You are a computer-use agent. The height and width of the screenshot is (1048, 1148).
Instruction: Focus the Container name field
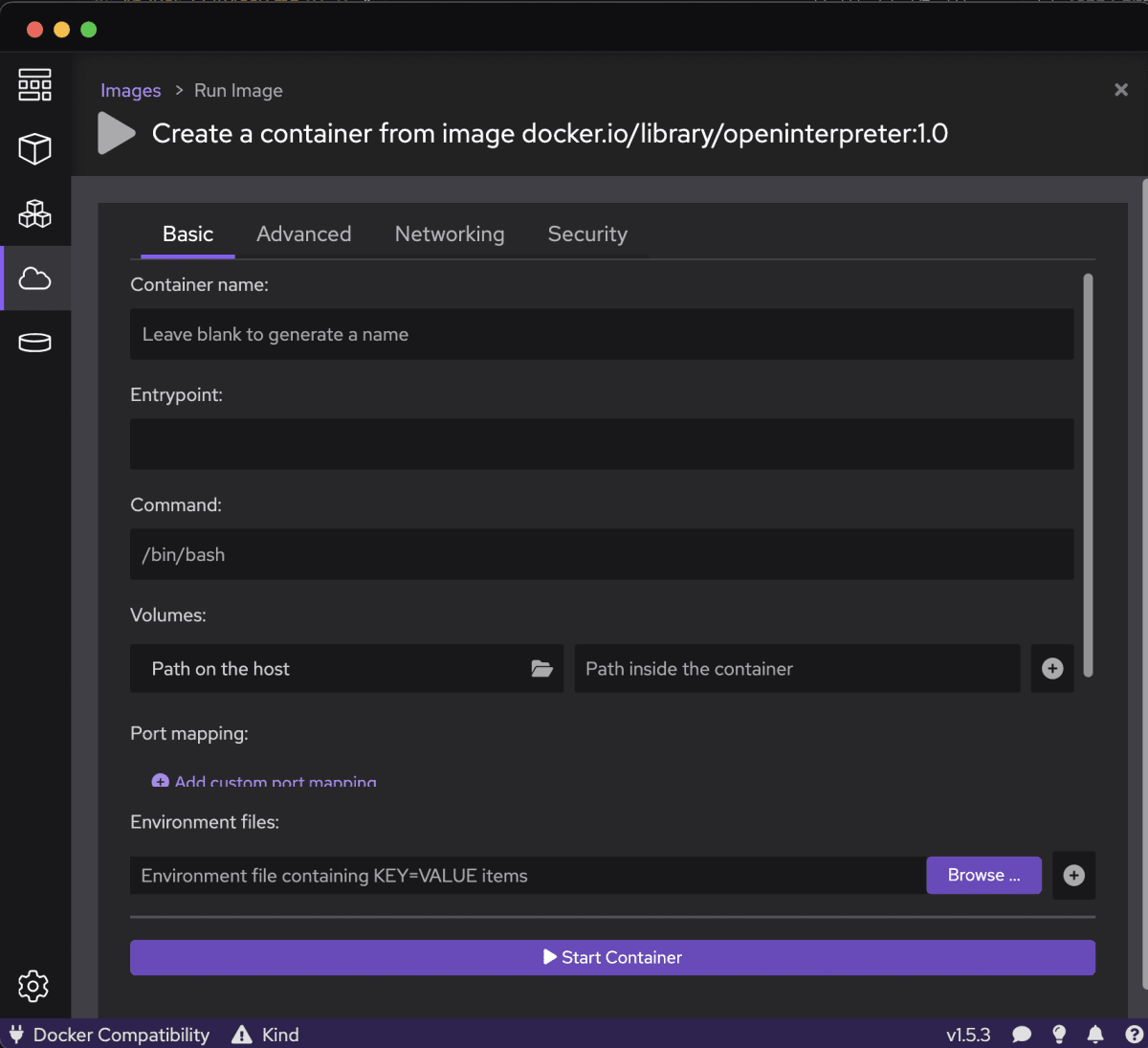pyautogui.click(x=602, y=334)
